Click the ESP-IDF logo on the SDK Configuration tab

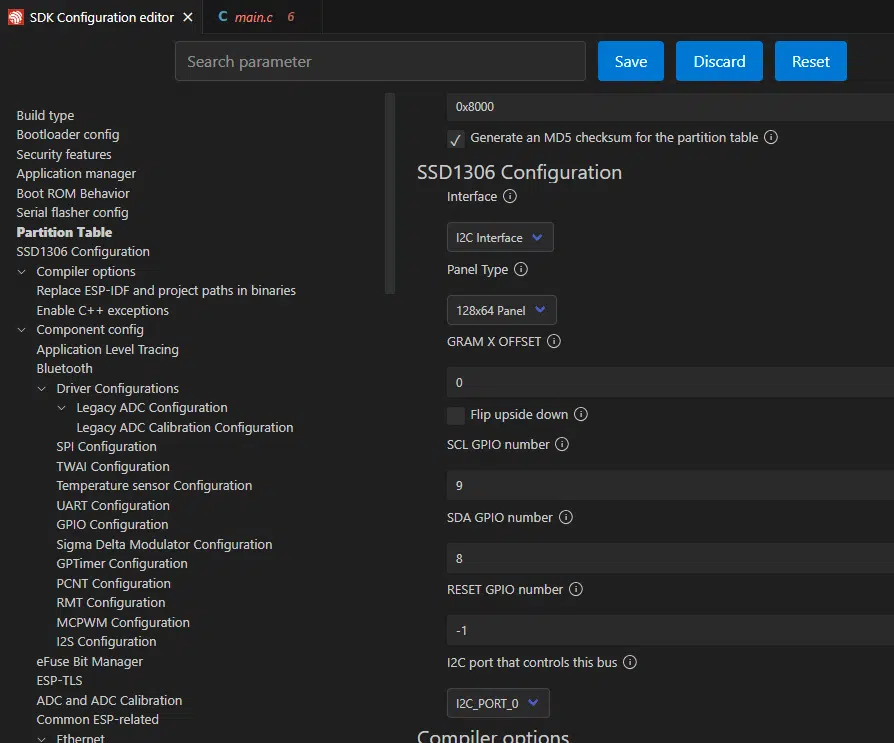pos(15,17)
